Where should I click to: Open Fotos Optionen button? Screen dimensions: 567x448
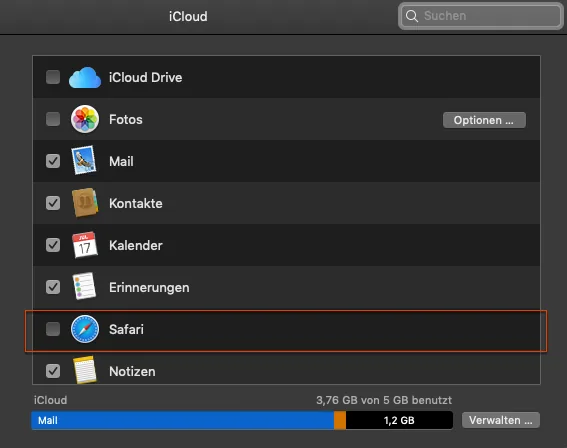pos(484,120)
